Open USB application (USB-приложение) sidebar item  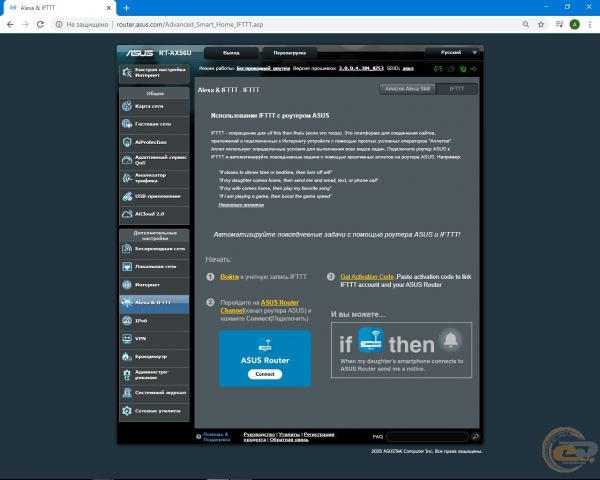point(154,196)
